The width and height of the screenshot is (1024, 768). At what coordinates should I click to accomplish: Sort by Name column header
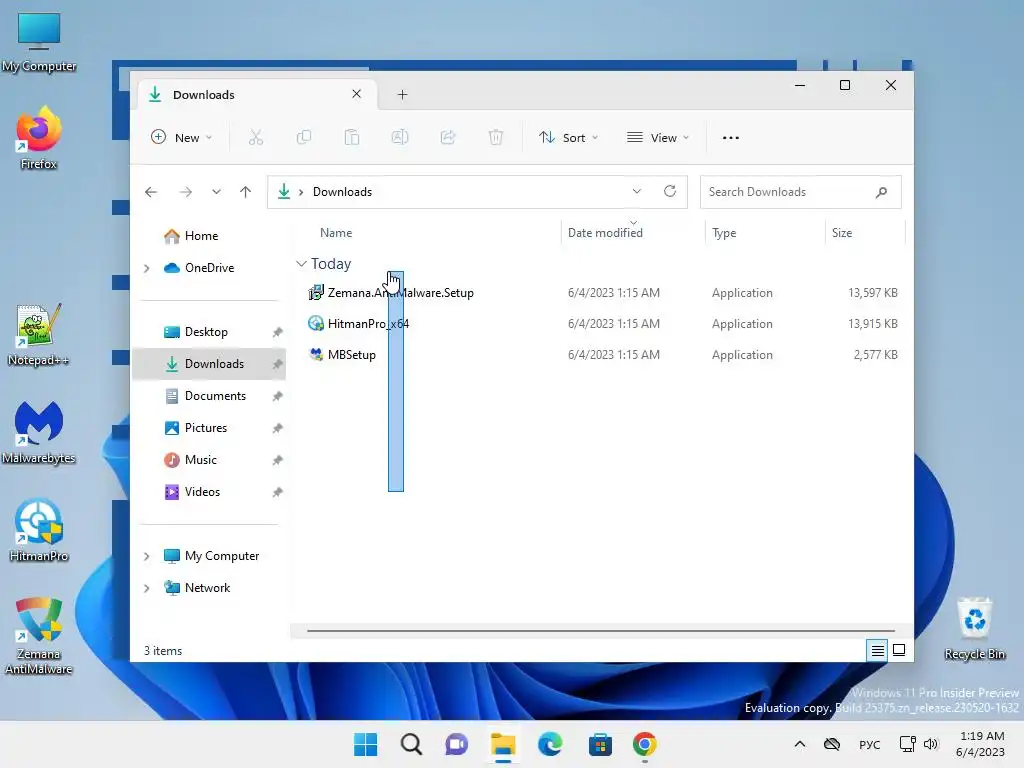pyautogui.click(x=336, y=233)
